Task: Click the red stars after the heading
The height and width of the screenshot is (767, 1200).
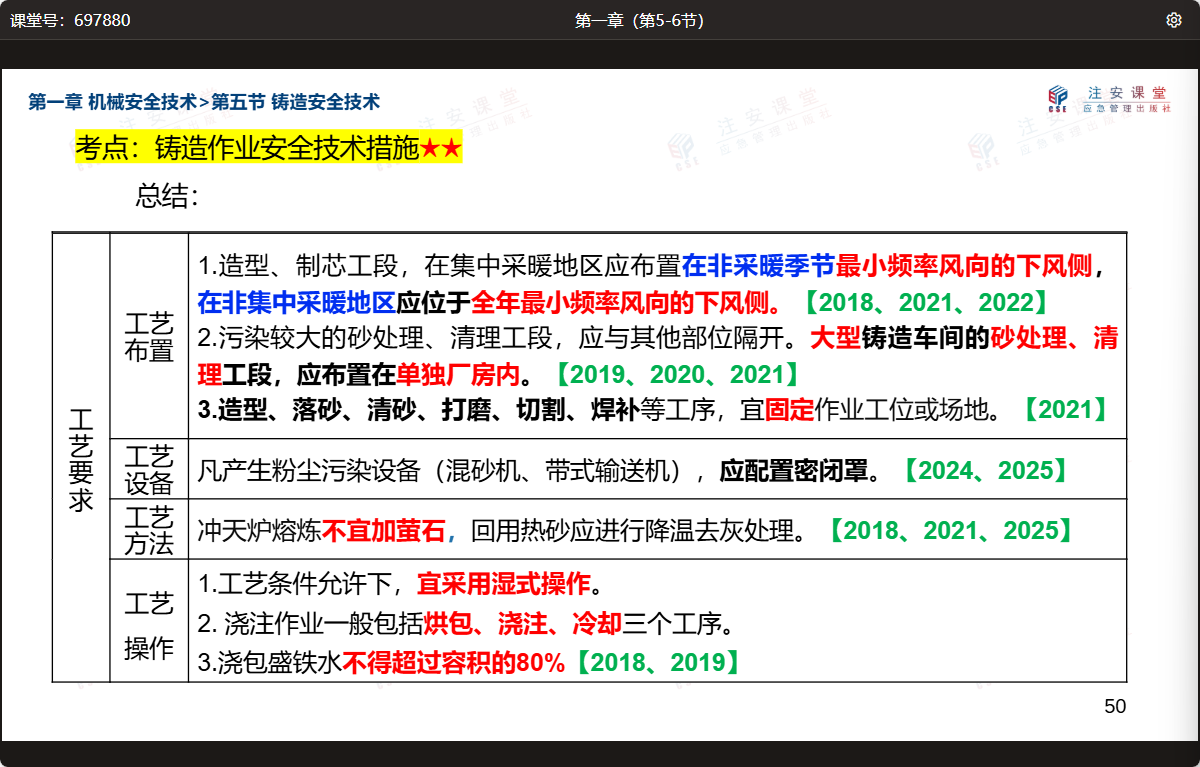Action: click(x=441, y=149)
